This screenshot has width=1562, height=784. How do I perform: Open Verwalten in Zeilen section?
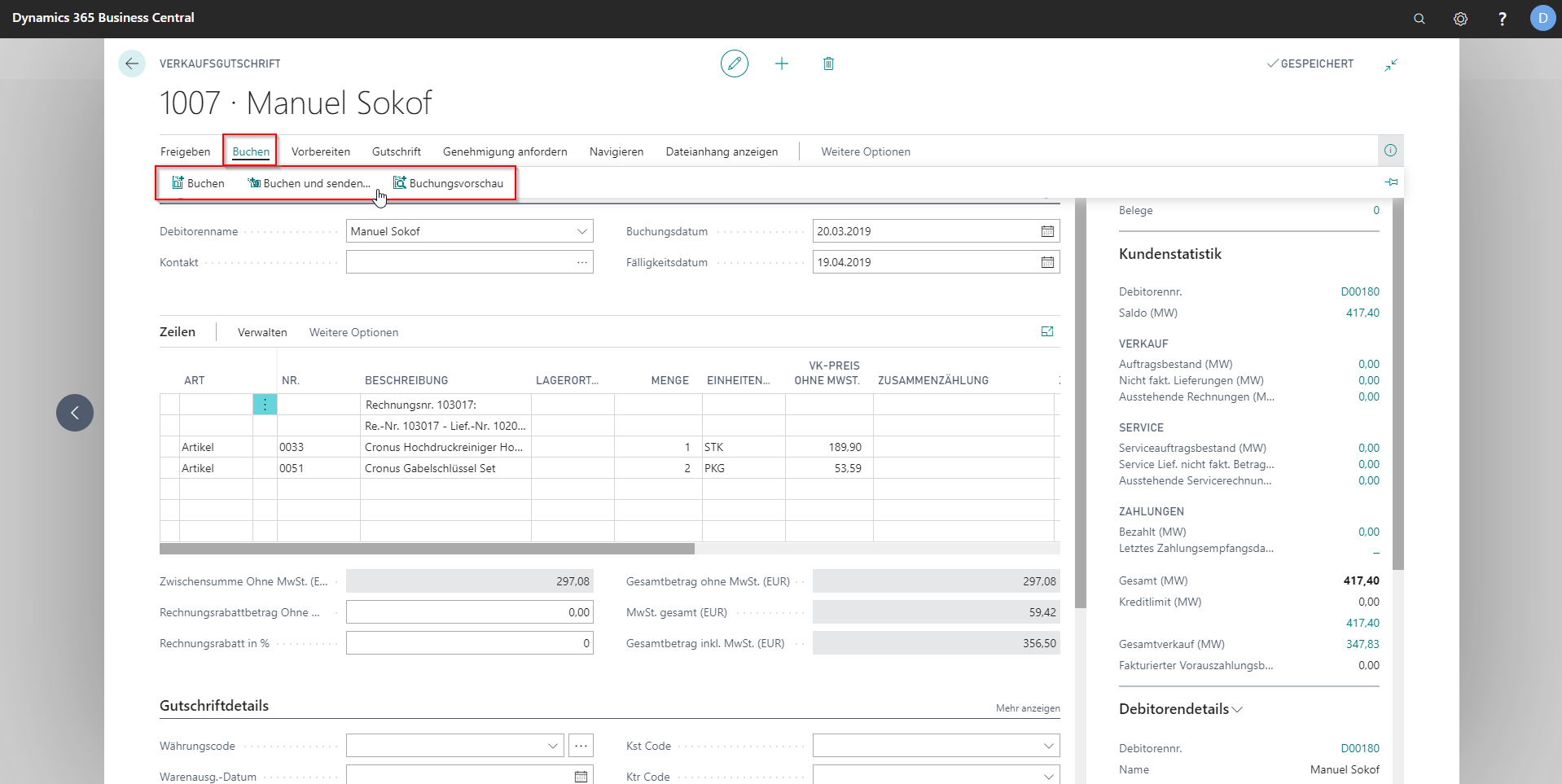(262, 332)
